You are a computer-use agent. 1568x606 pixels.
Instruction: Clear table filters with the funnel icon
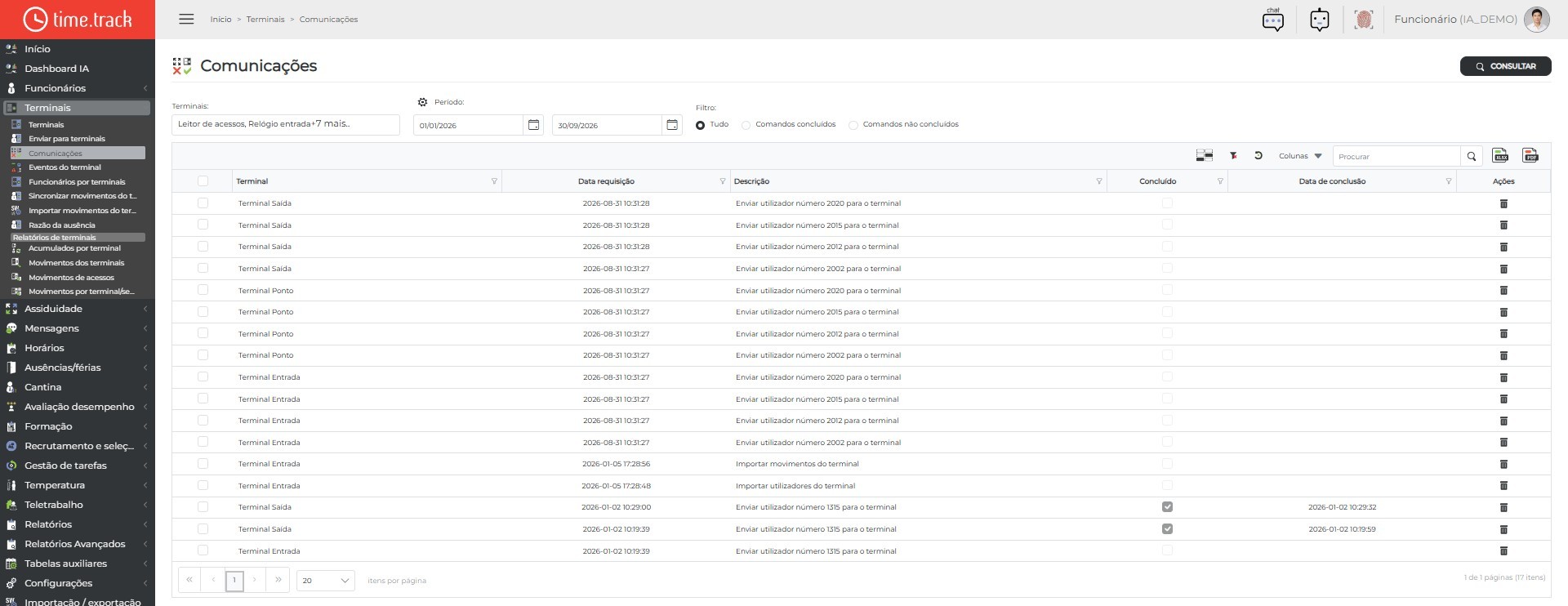(1233, 155)
